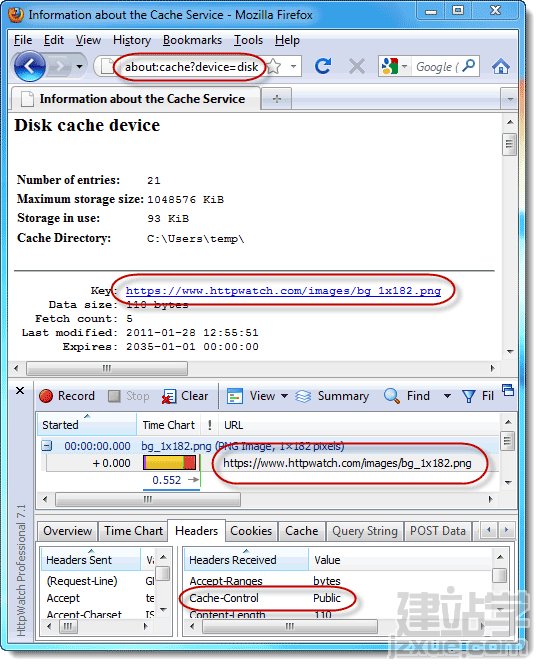Open the address bar URL history dropdown

click(293, 67)
